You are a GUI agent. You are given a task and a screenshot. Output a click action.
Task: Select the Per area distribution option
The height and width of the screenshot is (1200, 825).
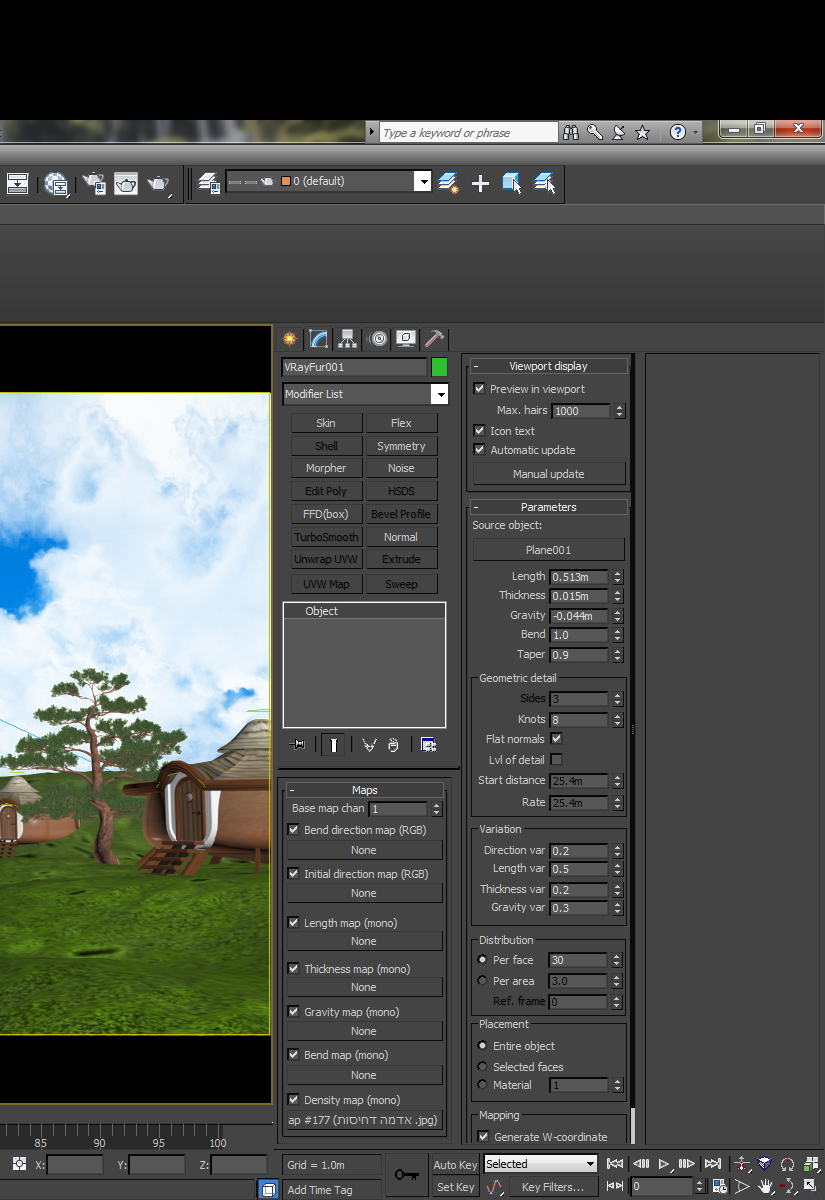pos(483,981)
